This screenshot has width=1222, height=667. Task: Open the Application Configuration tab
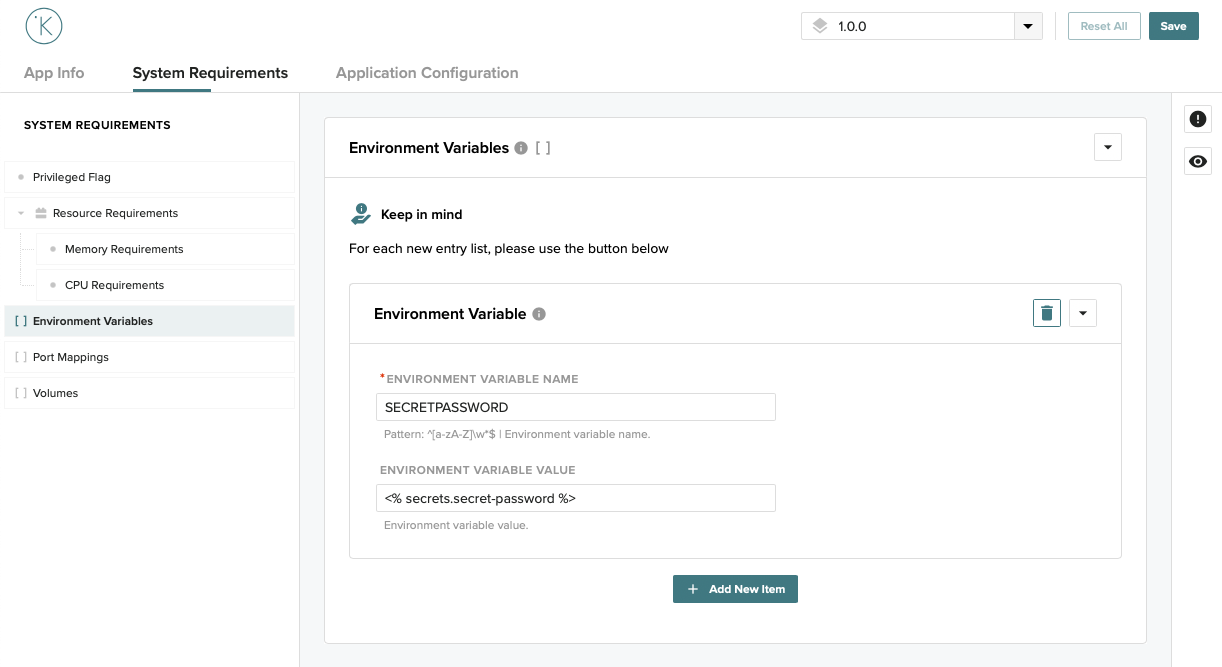[x=427, y=73]
